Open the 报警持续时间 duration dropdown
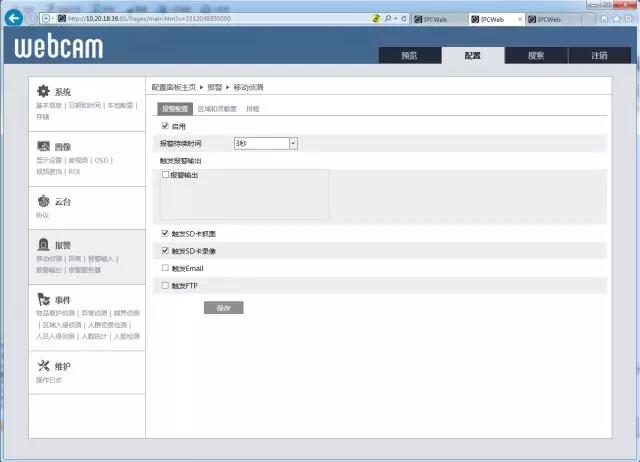The width and height of the screenshot is (640, 462). click(266, 143)
